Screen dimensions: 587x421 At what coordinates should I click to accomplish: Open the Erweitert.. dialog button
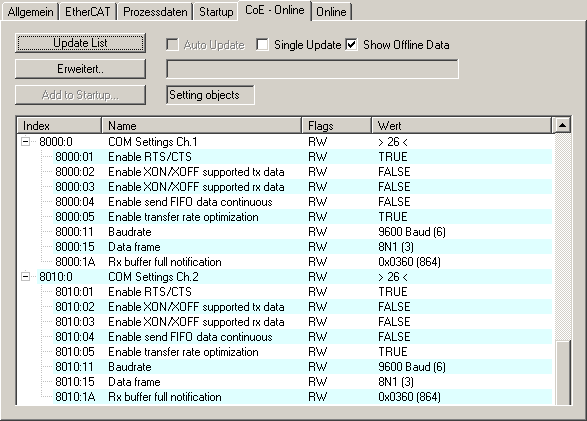coord(80,69)
